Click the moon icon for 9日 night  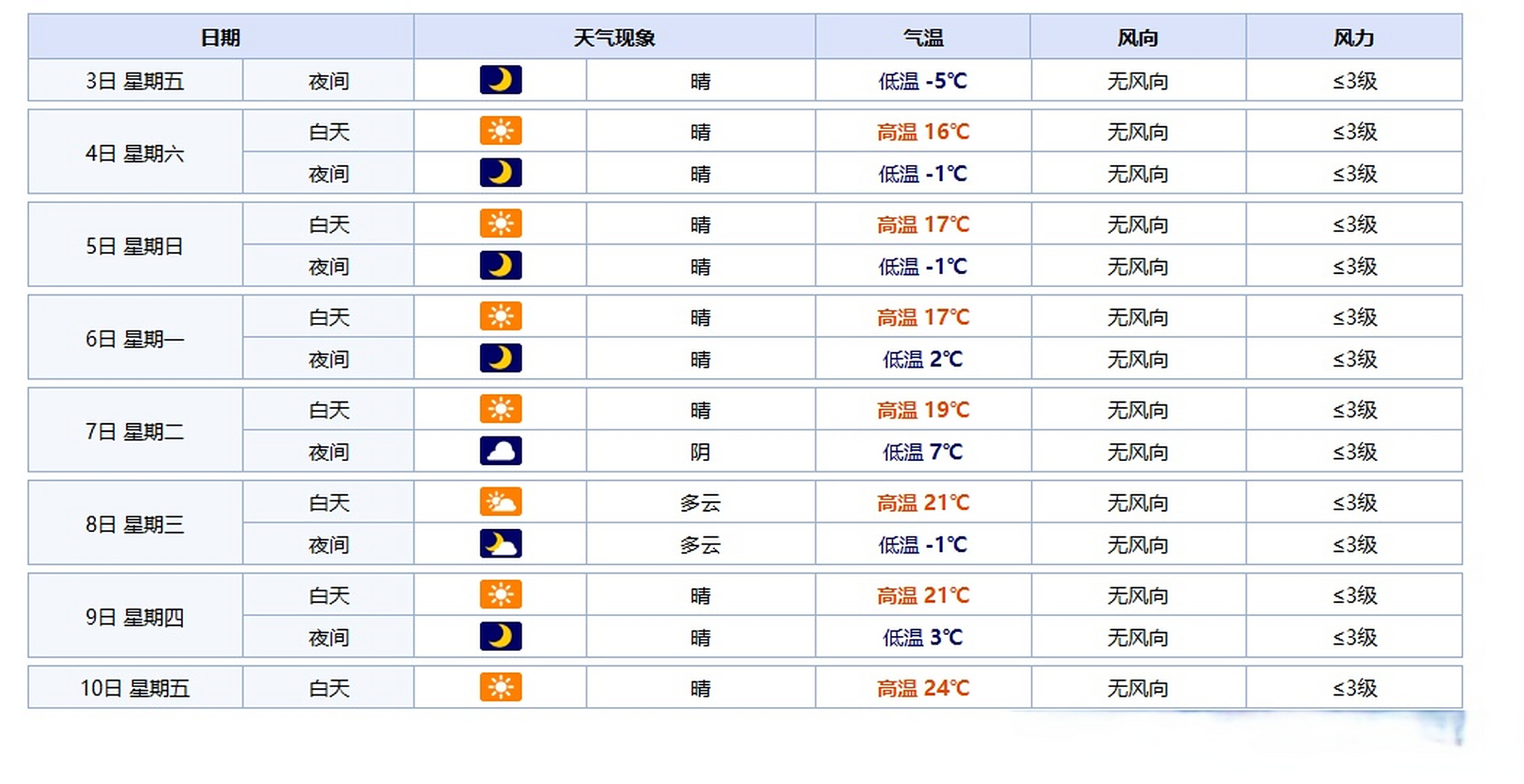click(x=501, y=636)
